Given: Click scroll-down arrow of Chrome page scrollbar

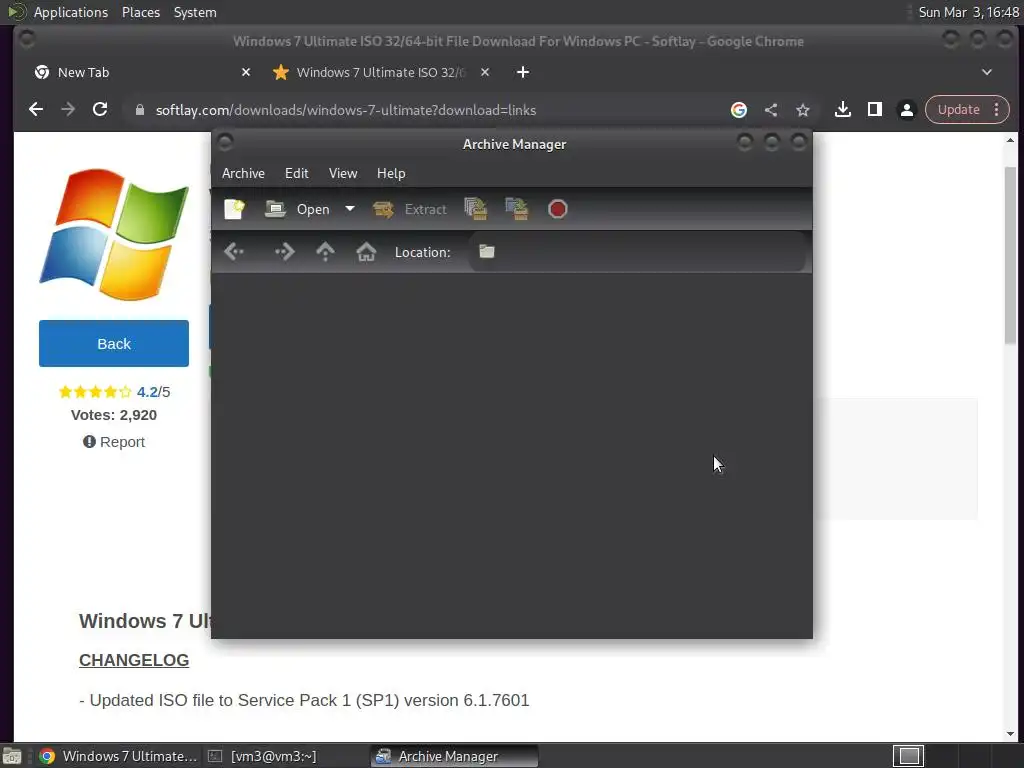Looking at the screenshot, I should 1010,734.
